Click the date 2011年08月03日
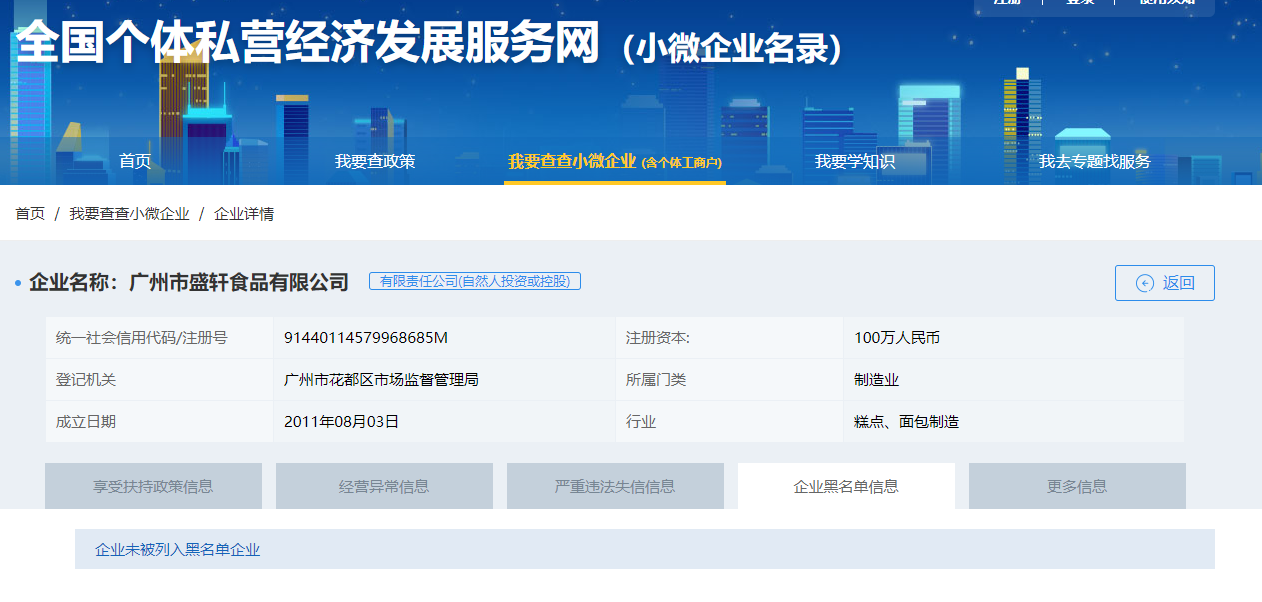 [x=342, y=422]
